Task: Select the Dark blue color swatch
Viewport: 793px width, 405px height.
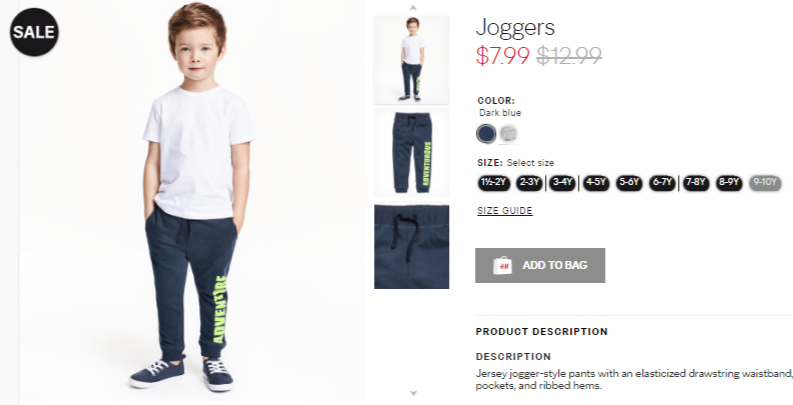Action: tap(486, 134)
